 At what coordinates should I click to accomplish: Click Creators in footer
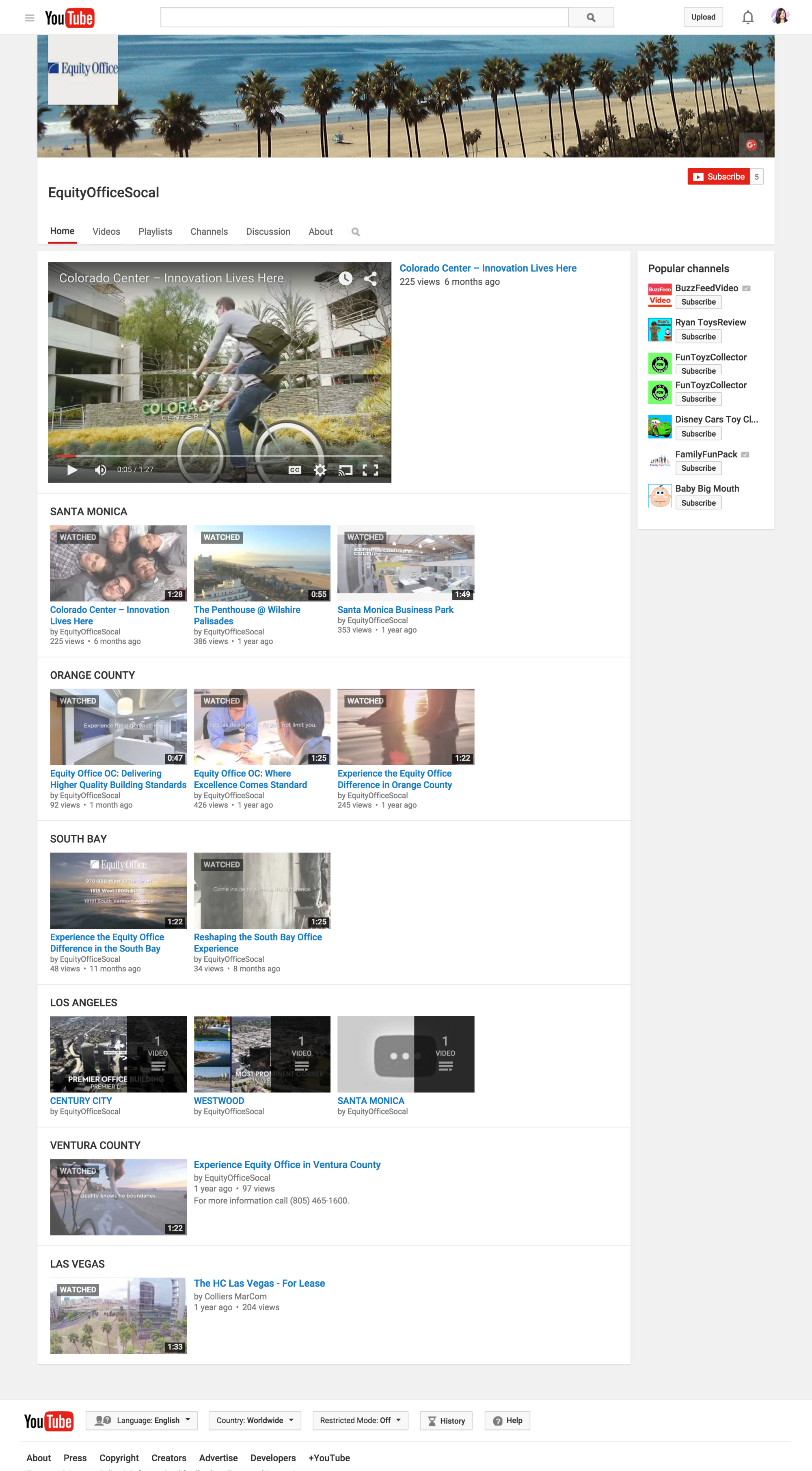tap(168, 1458)
